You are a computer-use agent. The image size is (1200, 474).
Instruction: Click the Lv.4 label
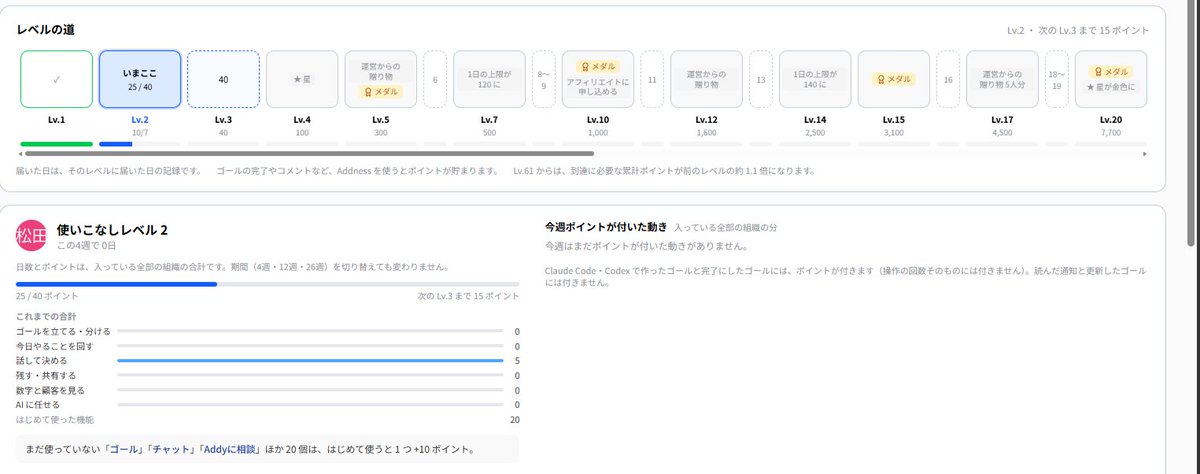click(303, 119)
